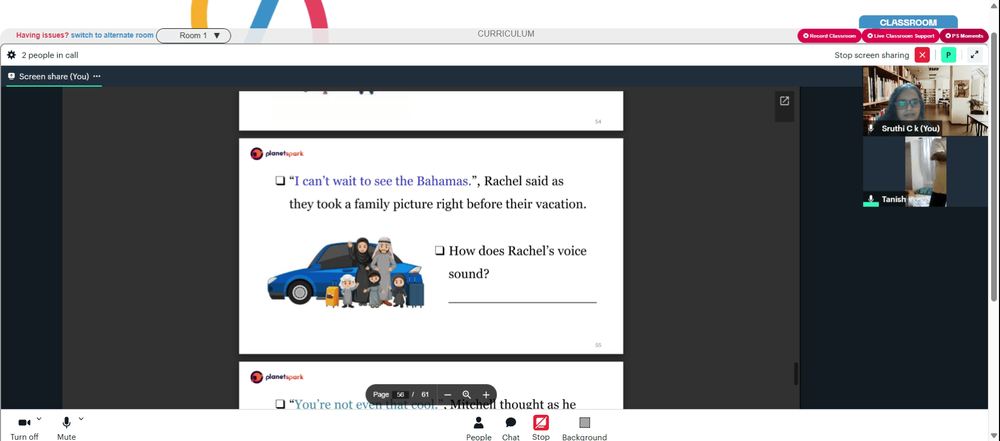Click the quote "I can't wait to see the Bahamas."

[383, 181]
